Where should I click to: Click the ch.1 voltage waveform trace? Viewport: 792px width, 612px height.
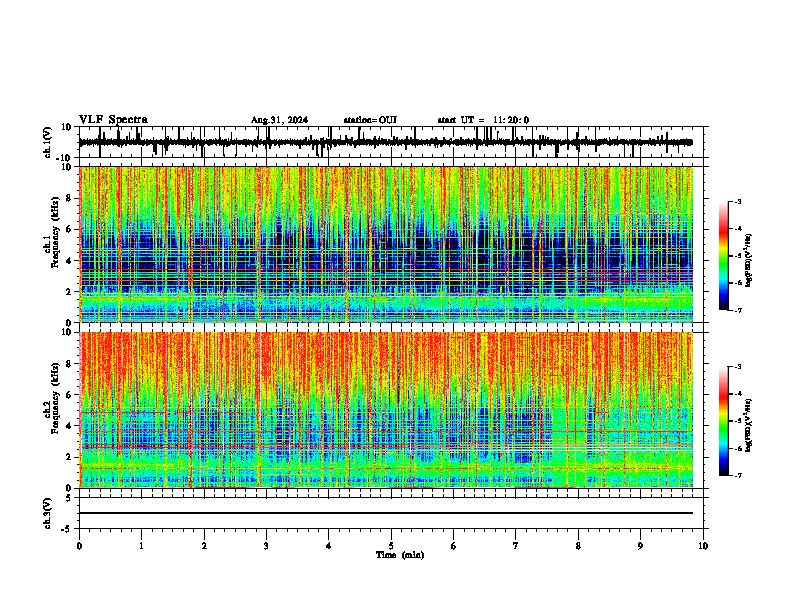click(x=386, y=142)
